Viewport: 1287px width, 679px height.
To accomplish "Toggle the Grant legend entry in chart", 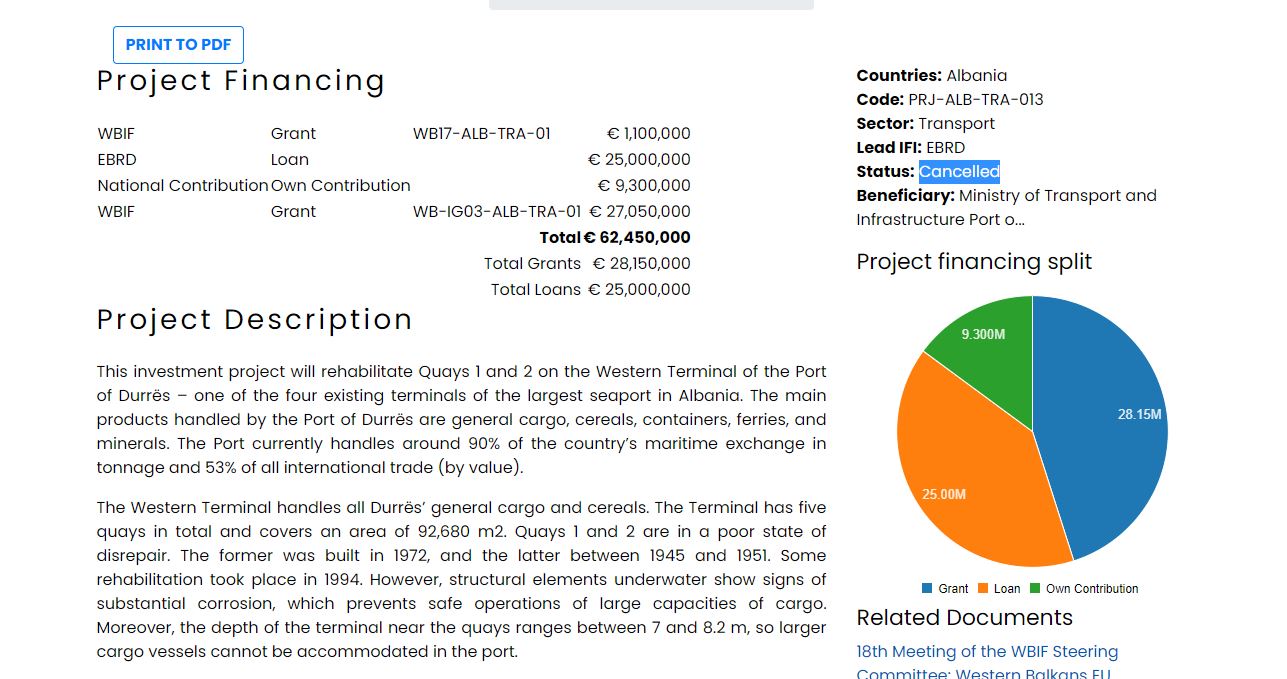I will click(945, 589).
